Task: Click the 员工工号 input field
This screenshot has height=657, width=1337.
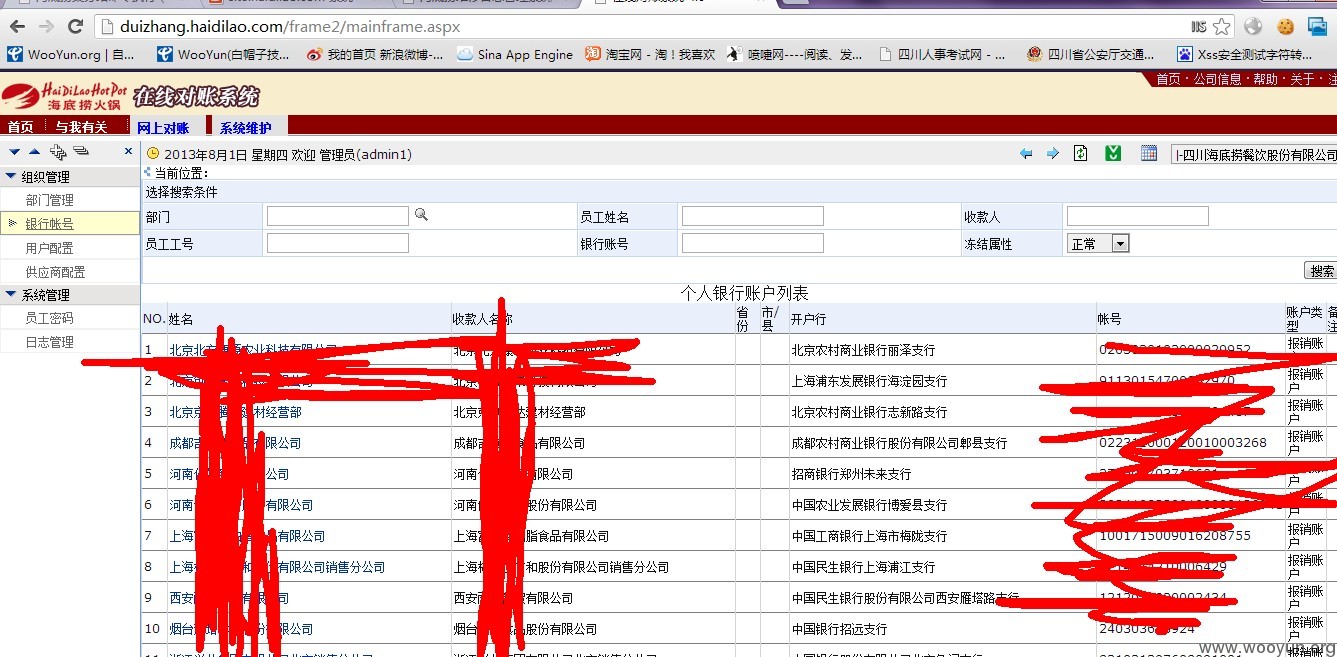Action: coord(338,243)
